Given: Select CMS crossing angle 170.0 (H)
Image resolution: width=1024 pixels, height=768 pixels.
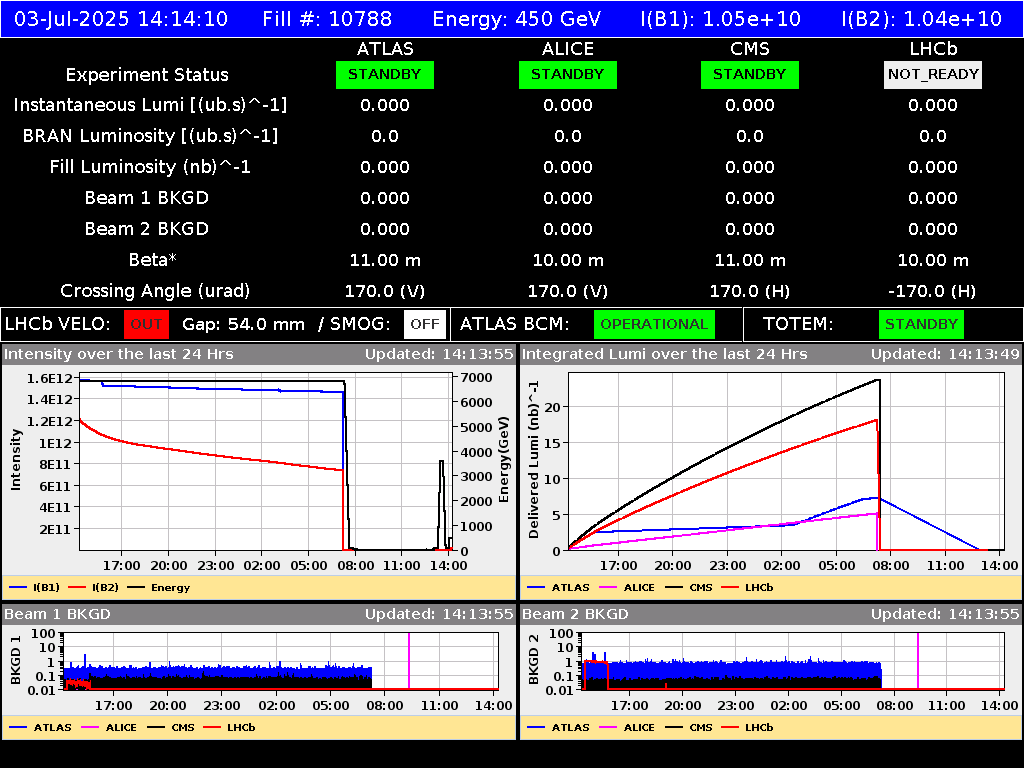Looking at the screenshot, I should tap(750, 291).
